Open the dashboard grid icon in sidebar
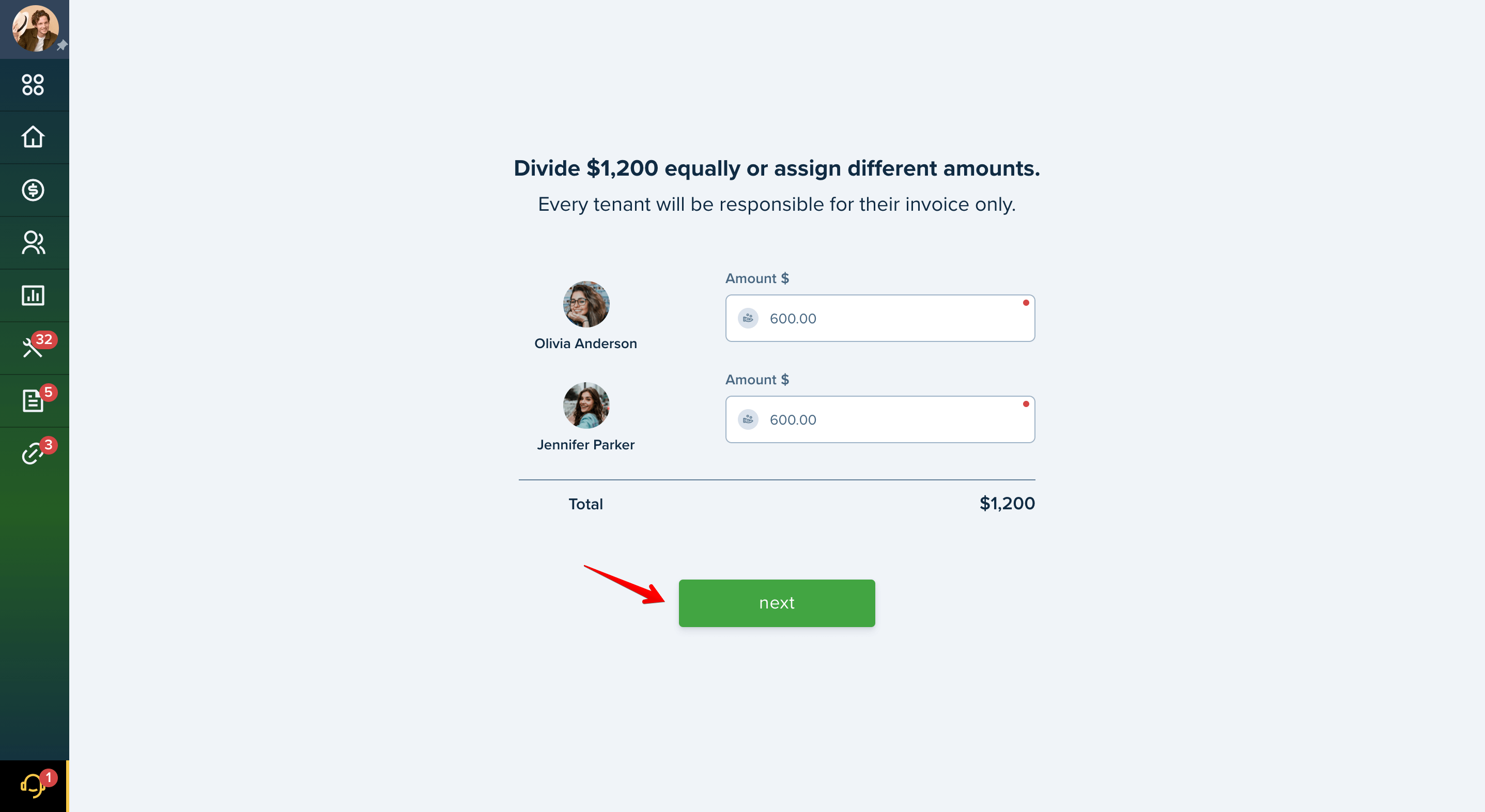 click(x=33, y=85)
